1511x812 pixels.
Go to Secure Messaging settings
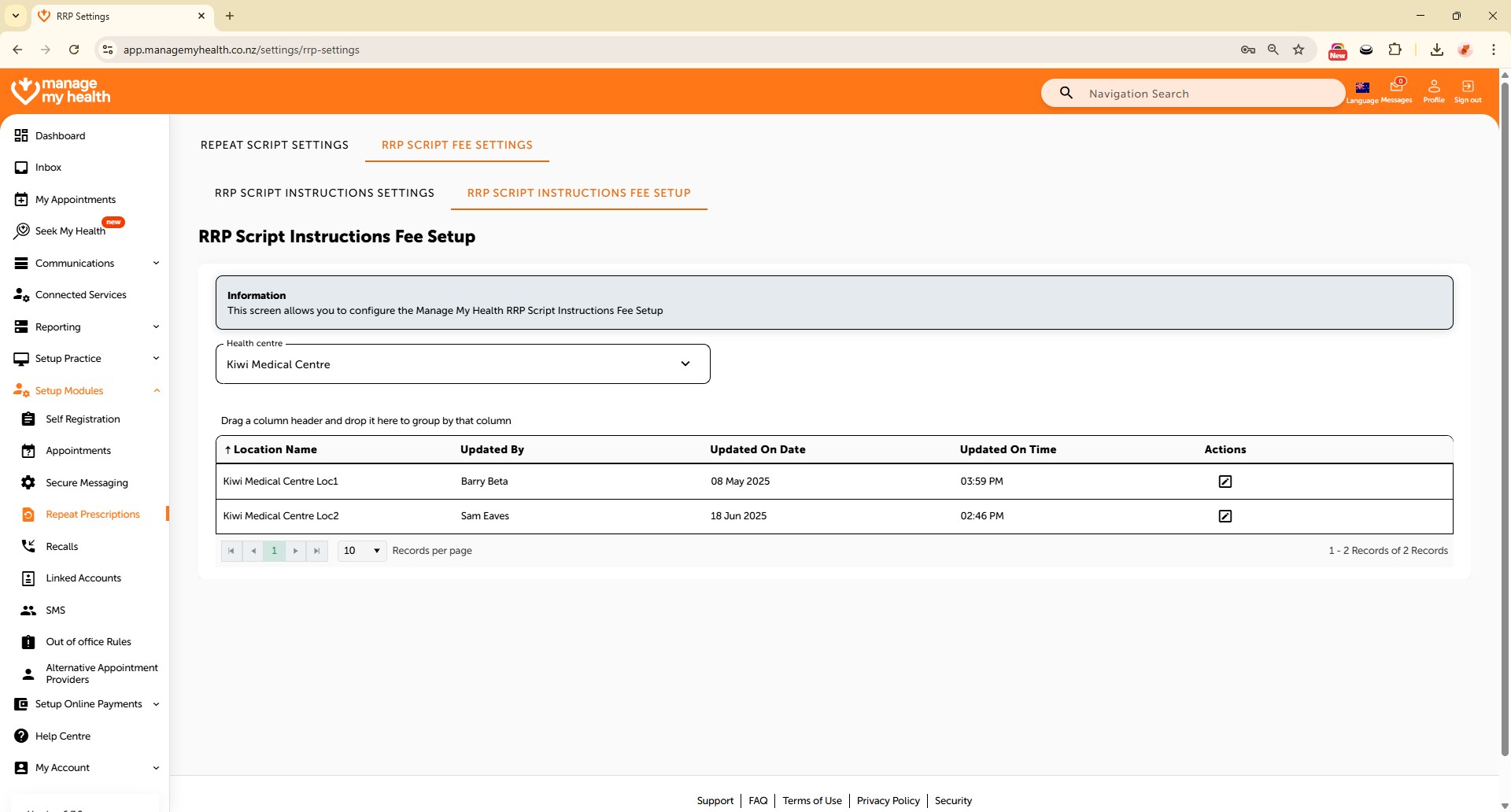[87, 483]
